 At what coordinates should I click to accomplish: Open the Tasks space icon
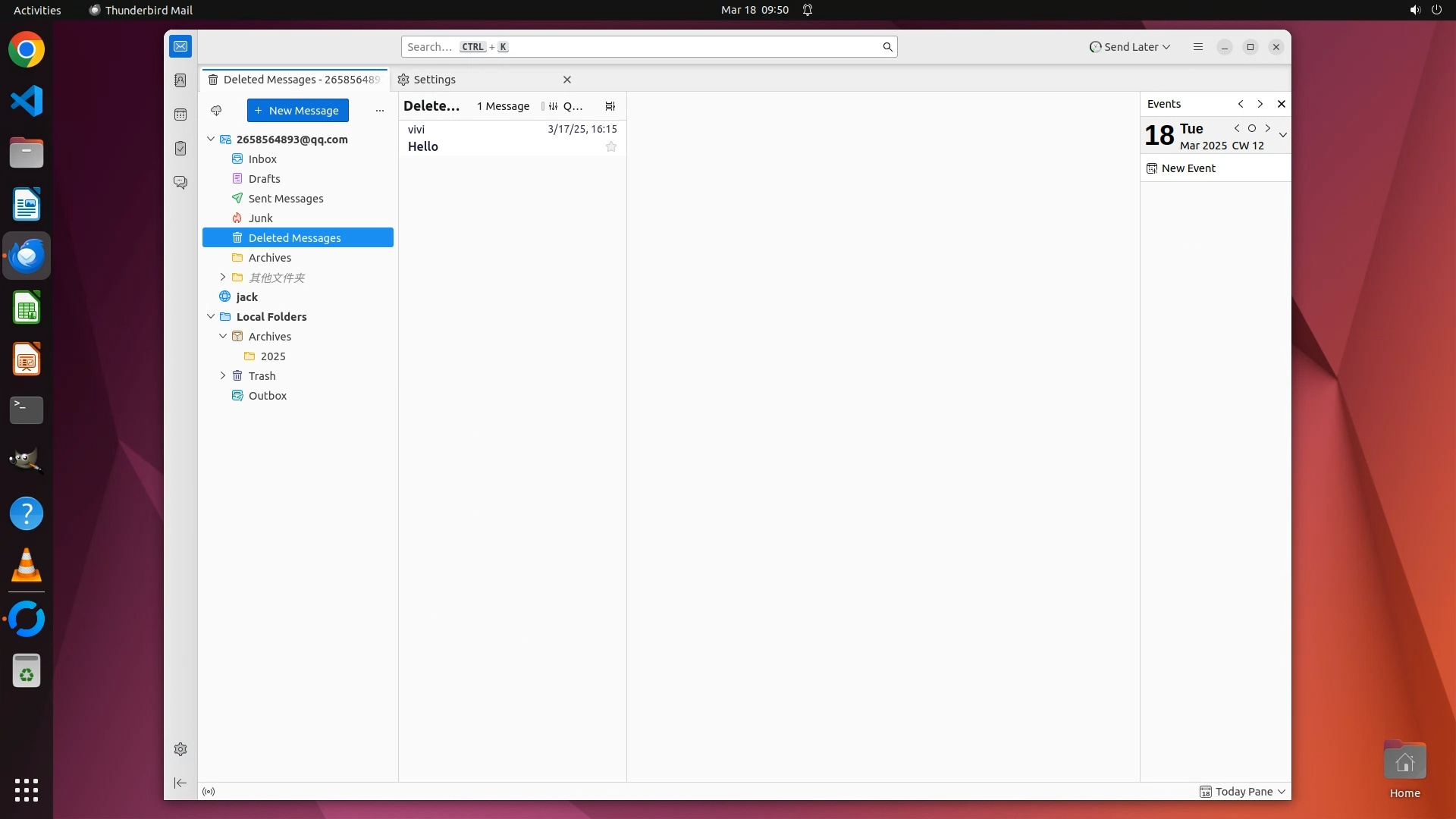[x=180, y=149]
